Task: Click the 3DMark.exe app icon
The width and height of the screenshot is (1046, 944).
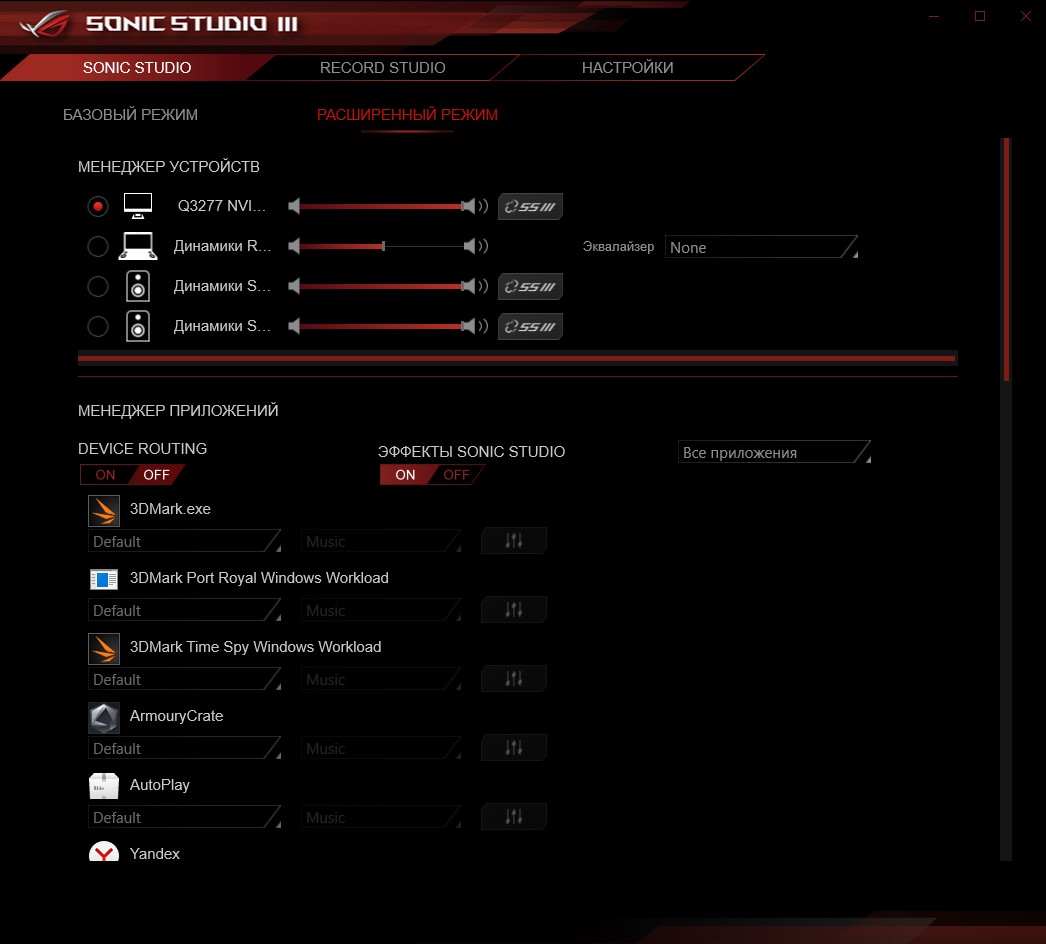Action: pyautogui.click(x=104, y=511)
